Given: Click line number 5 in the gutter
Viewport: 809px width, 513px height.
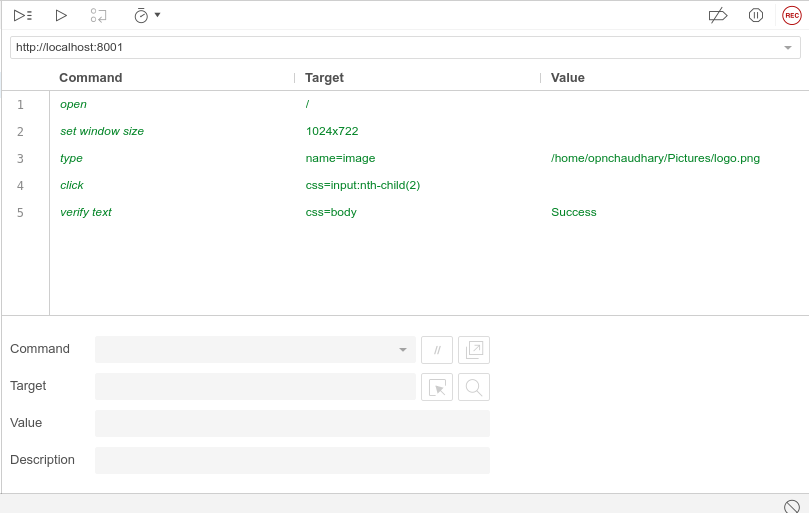Looking at the screenshot, I should (x=20, y=213).
